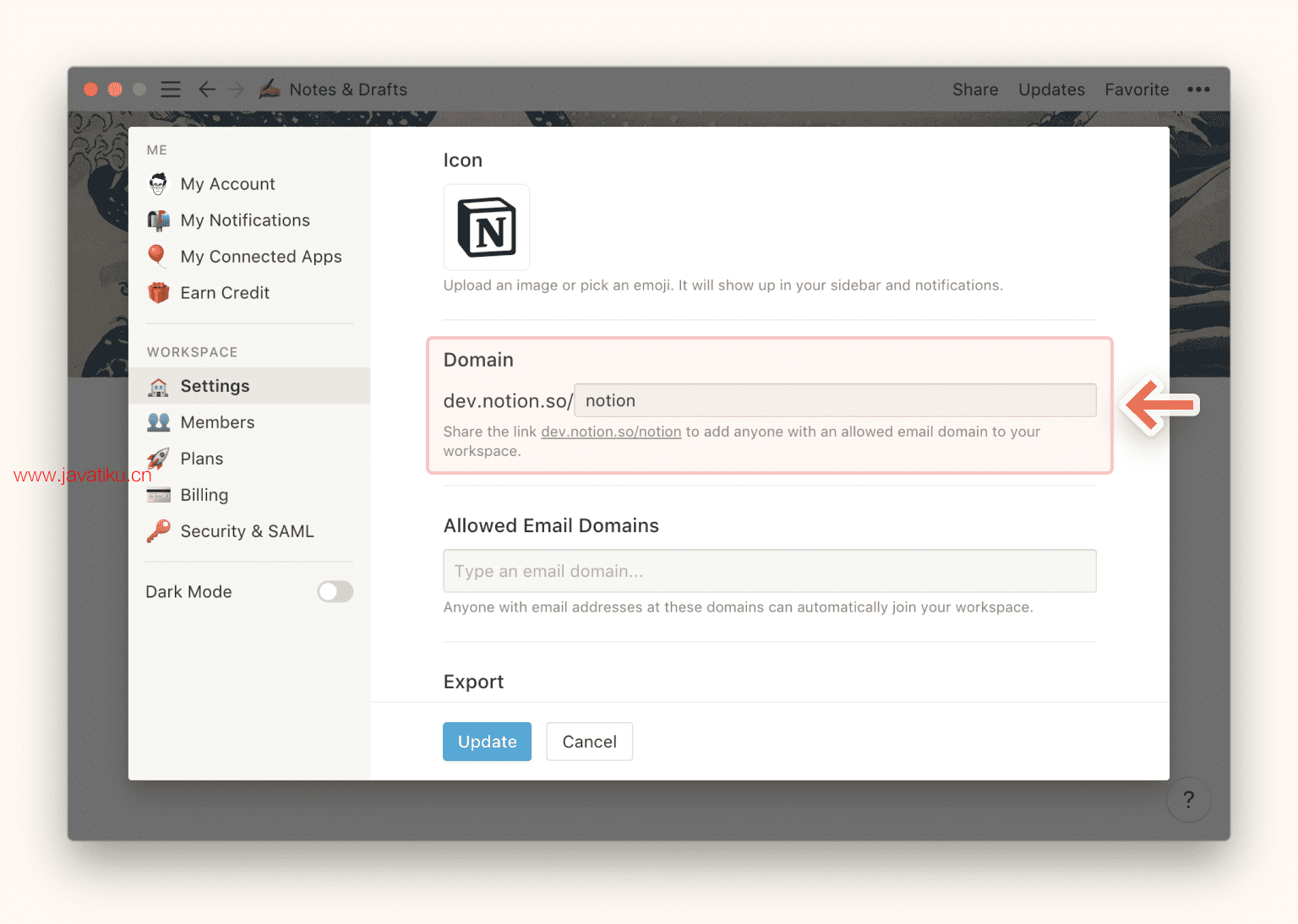1298x924 pixels.
Task: Click the My Account avatar icon
Action: pos(158,183)
